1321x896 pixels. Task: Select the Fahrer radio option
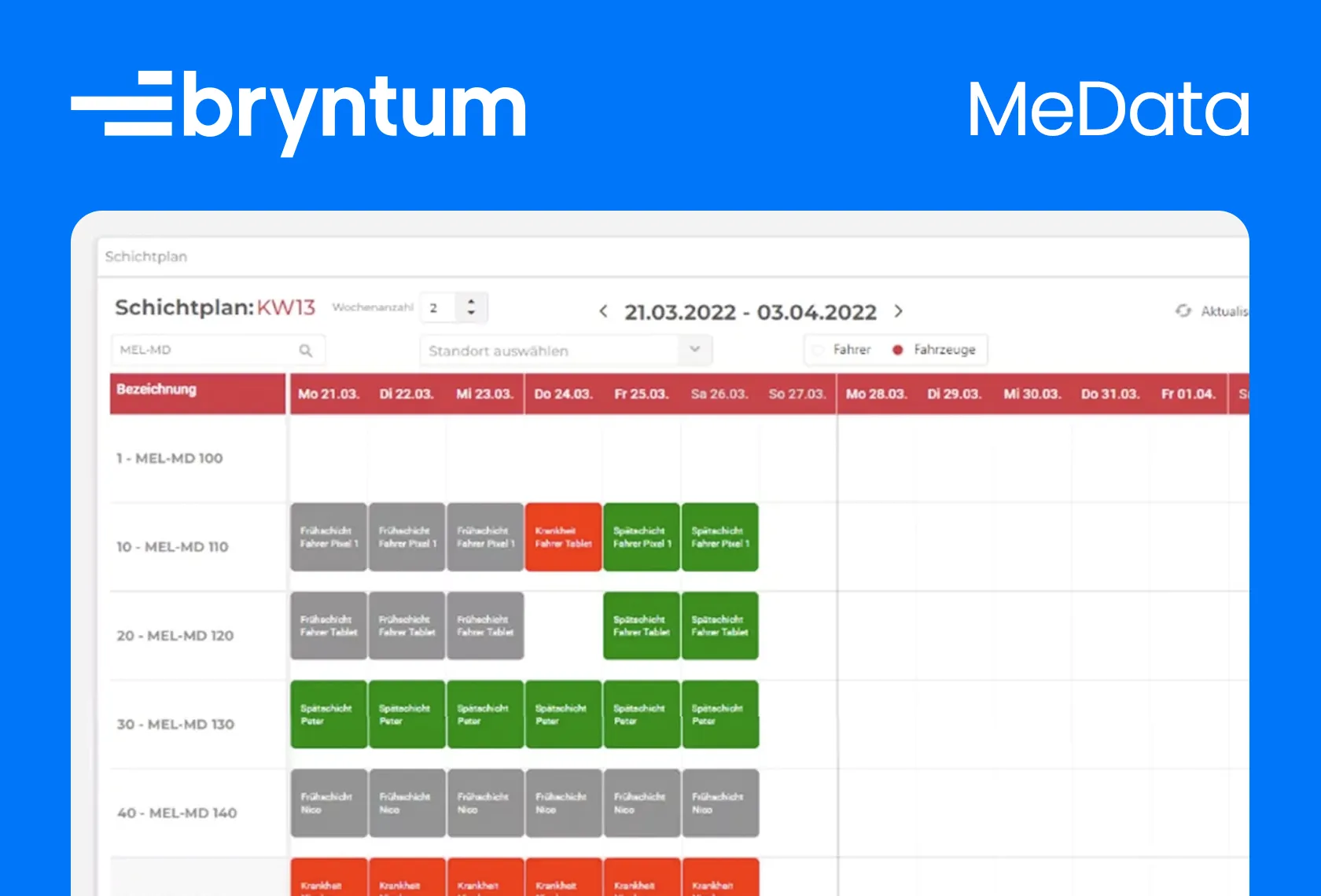819,350
